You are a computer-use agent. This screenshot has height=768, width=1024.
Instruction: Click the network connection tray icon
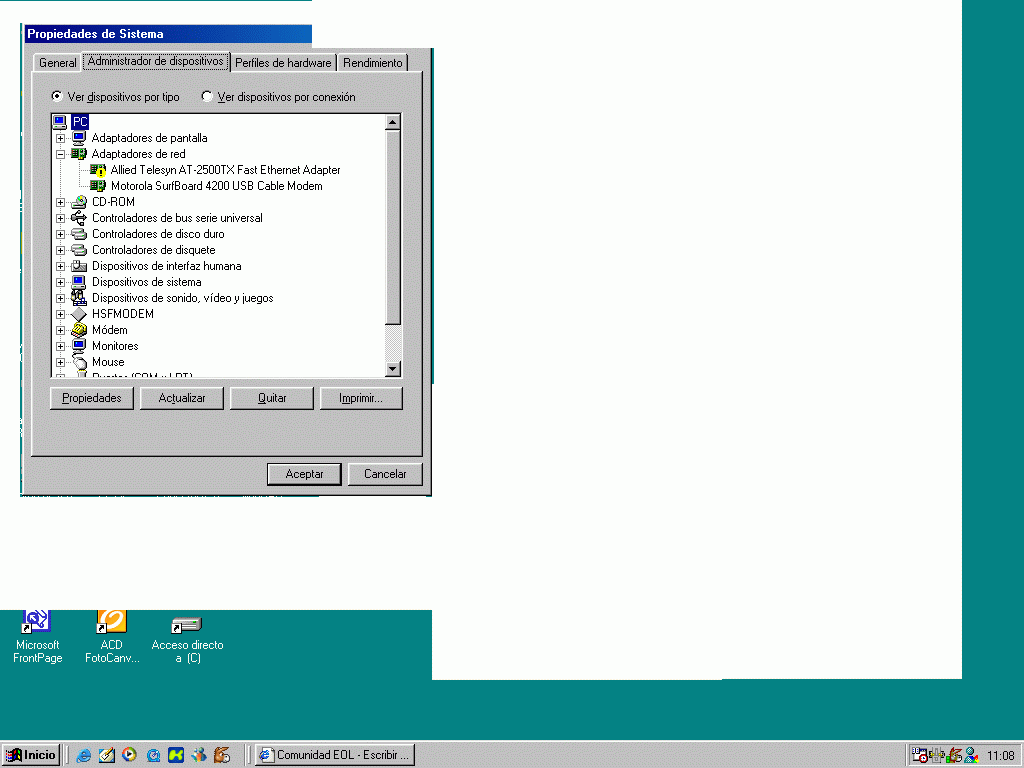pyautogui.click(x=937, y=755)
